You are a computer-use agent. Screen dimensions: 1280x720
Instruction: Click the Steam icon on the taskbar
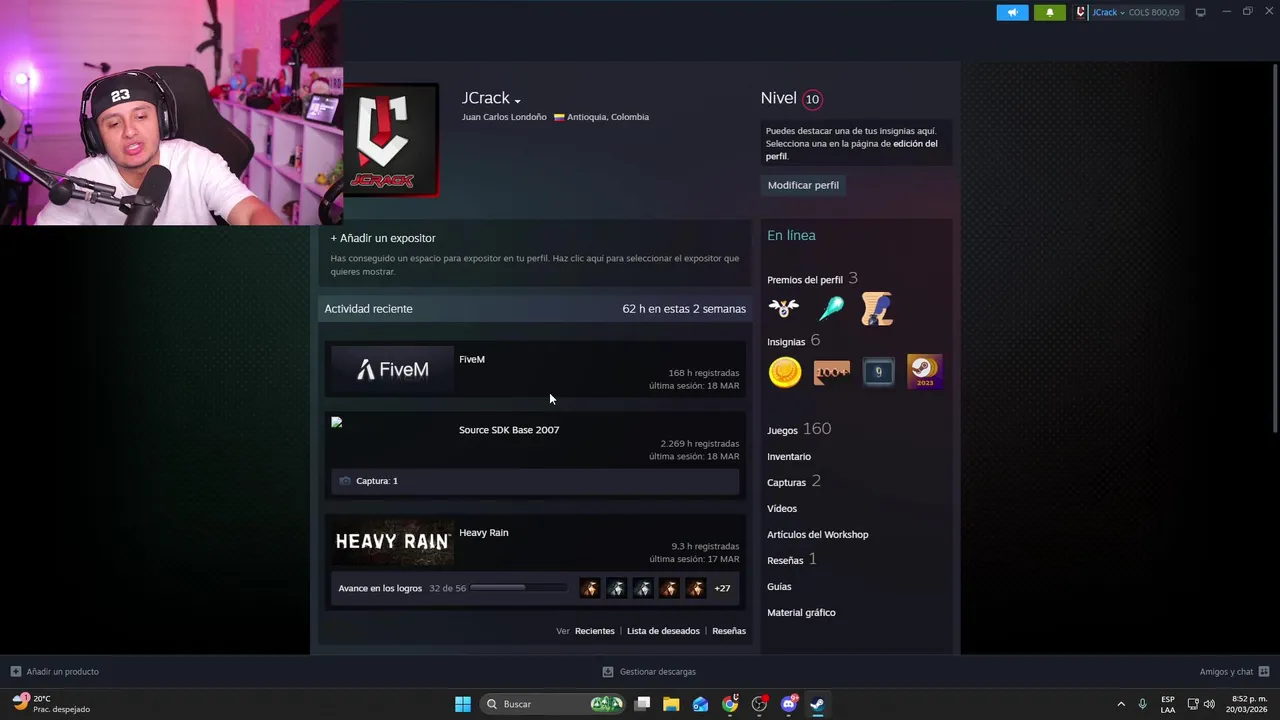tap(817, 704)
